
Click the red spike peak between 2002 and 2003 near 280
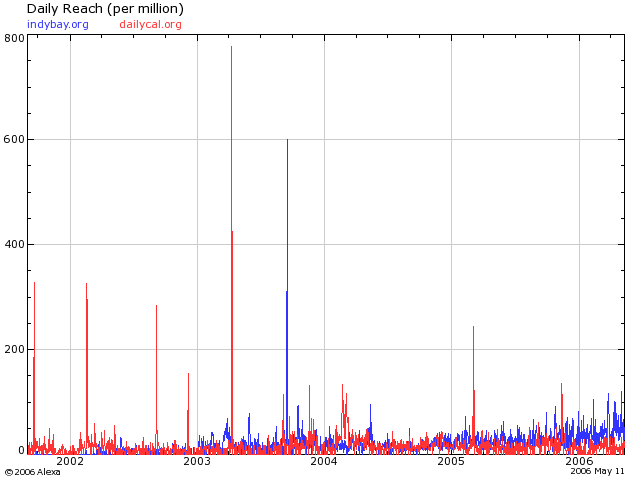coord(156,306)
